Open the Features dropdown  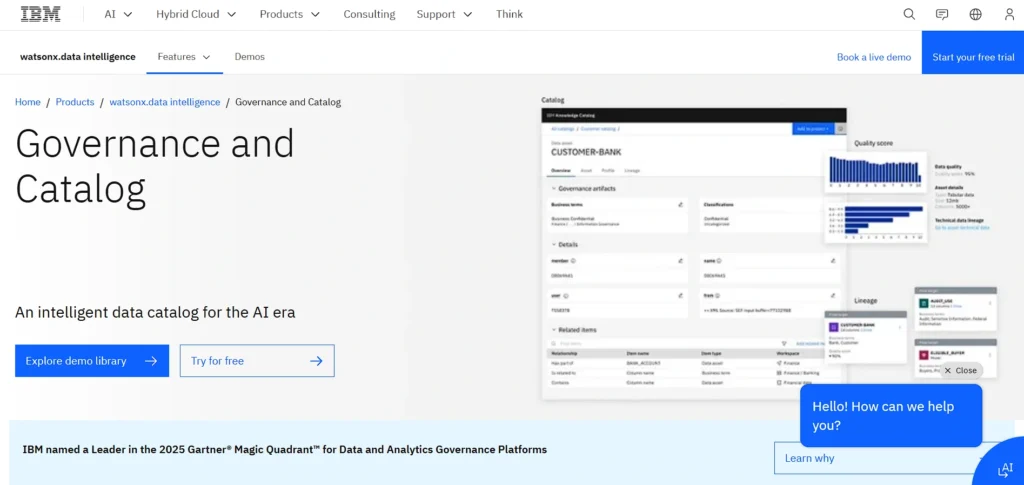coord(184,57)
